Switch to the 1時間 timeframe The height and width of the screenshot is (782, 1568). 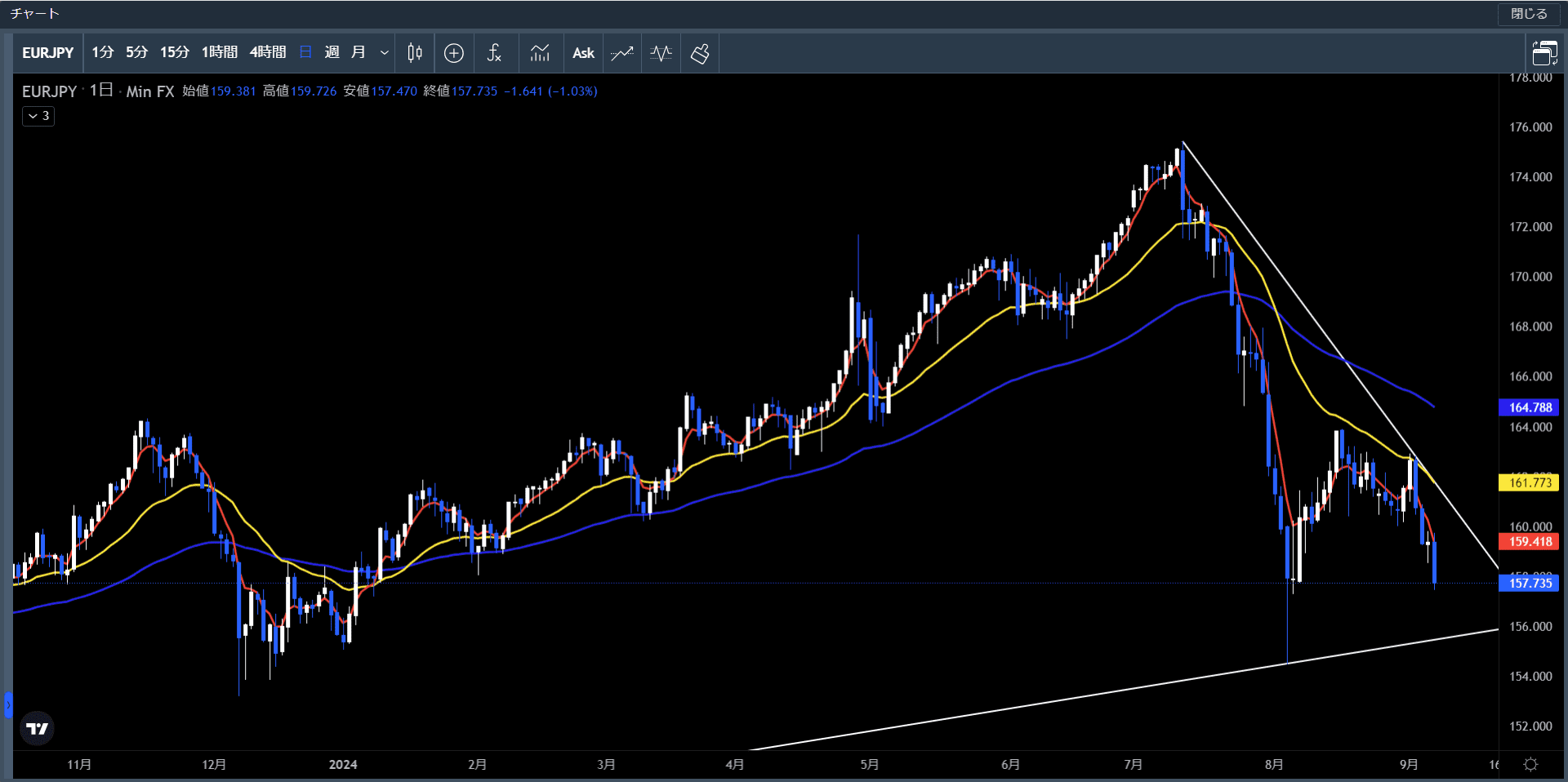coord(219,53)
